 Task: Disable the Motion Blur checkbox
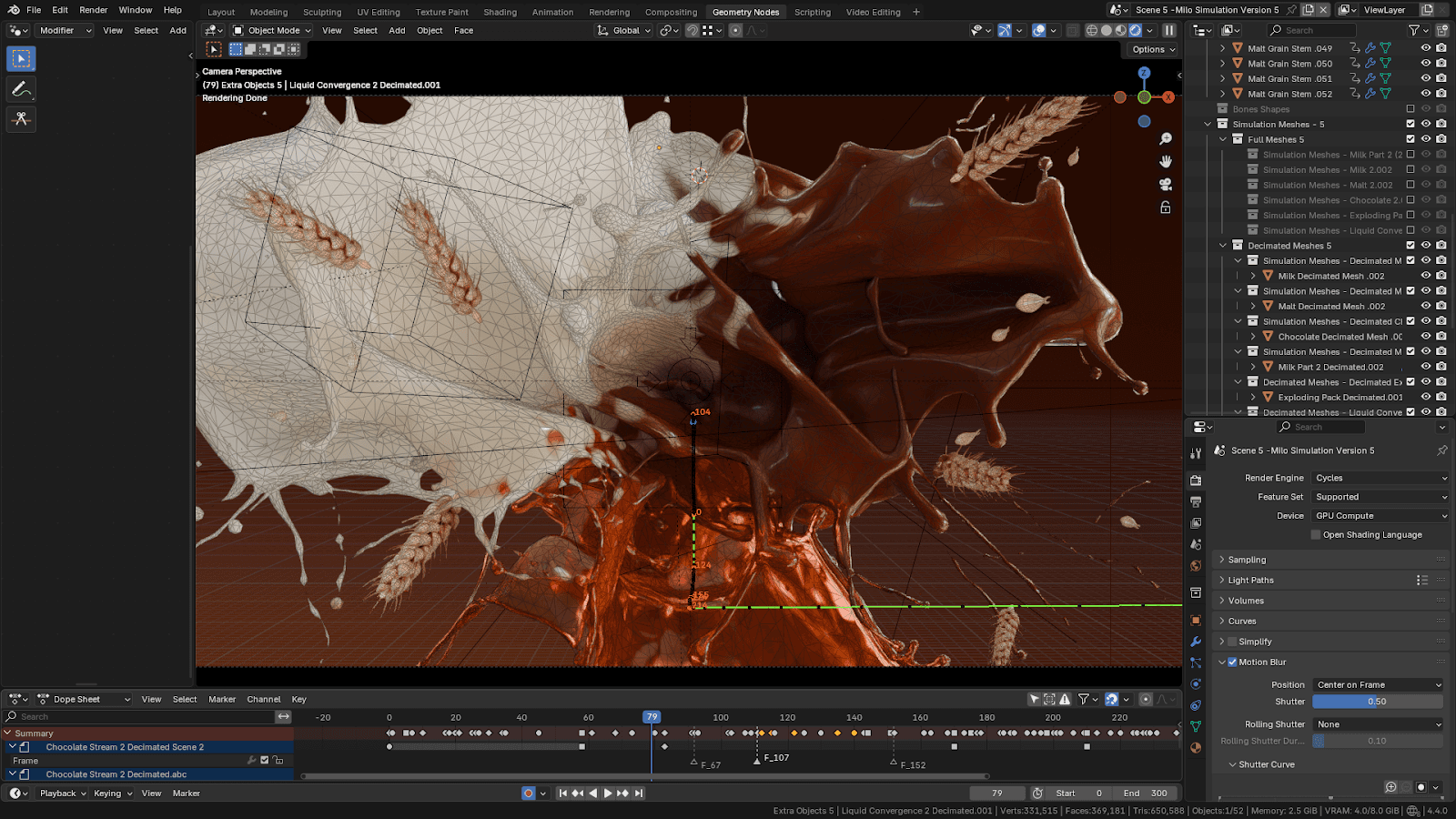[1232, 662]
